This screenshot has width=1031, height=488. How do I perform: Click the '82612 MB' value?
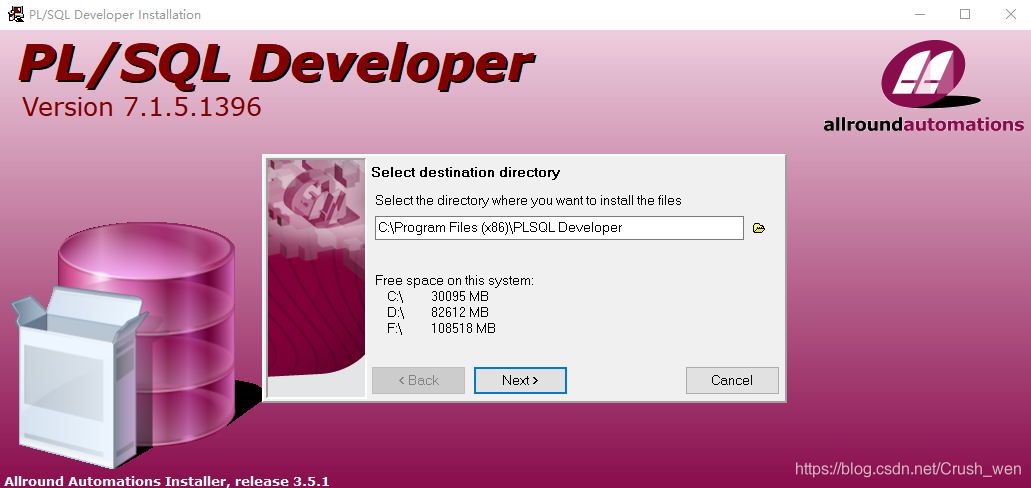coord(460,312)
